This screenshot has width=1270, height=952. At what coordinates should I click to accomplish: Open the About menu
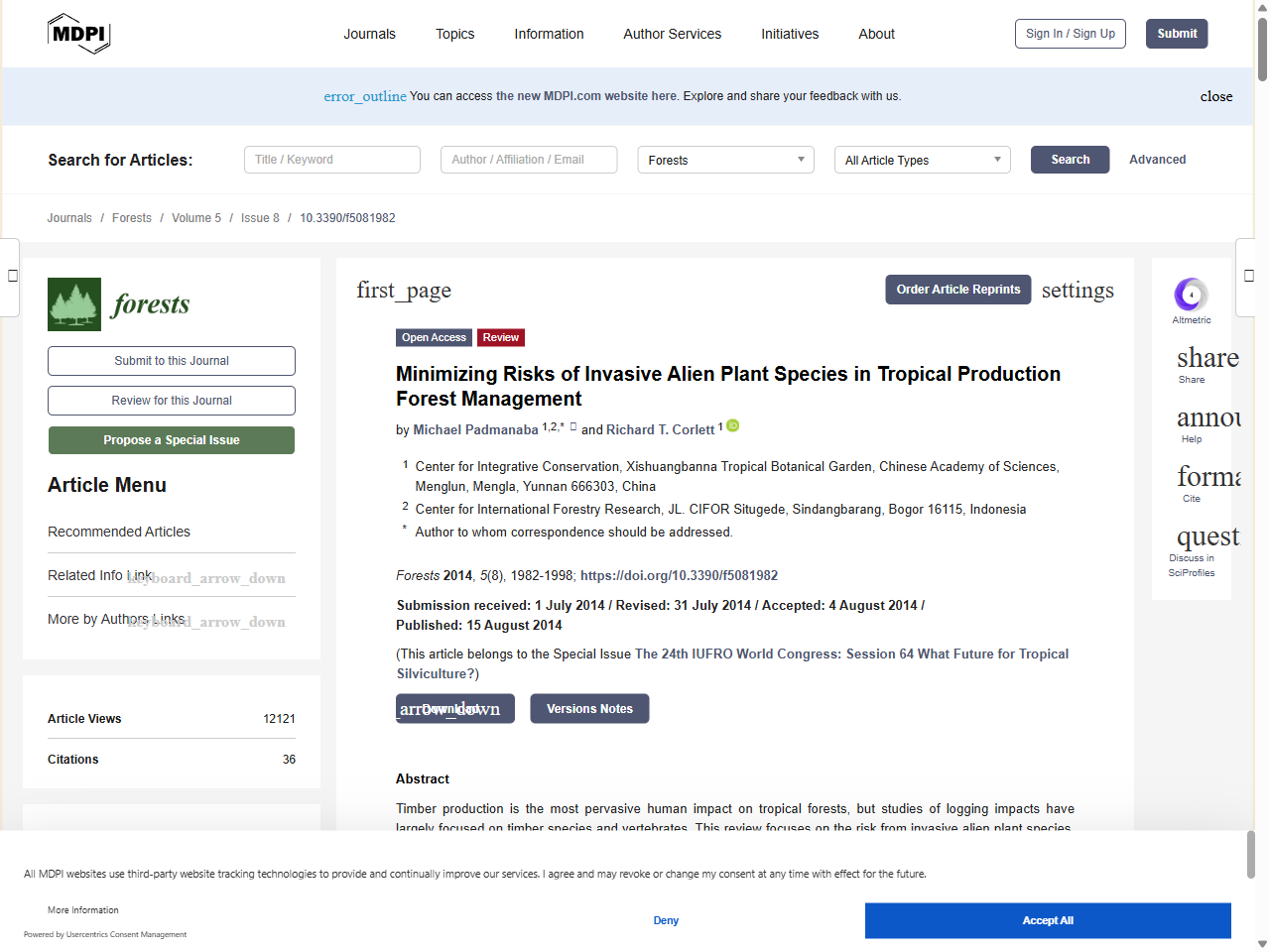pos(876,34)
